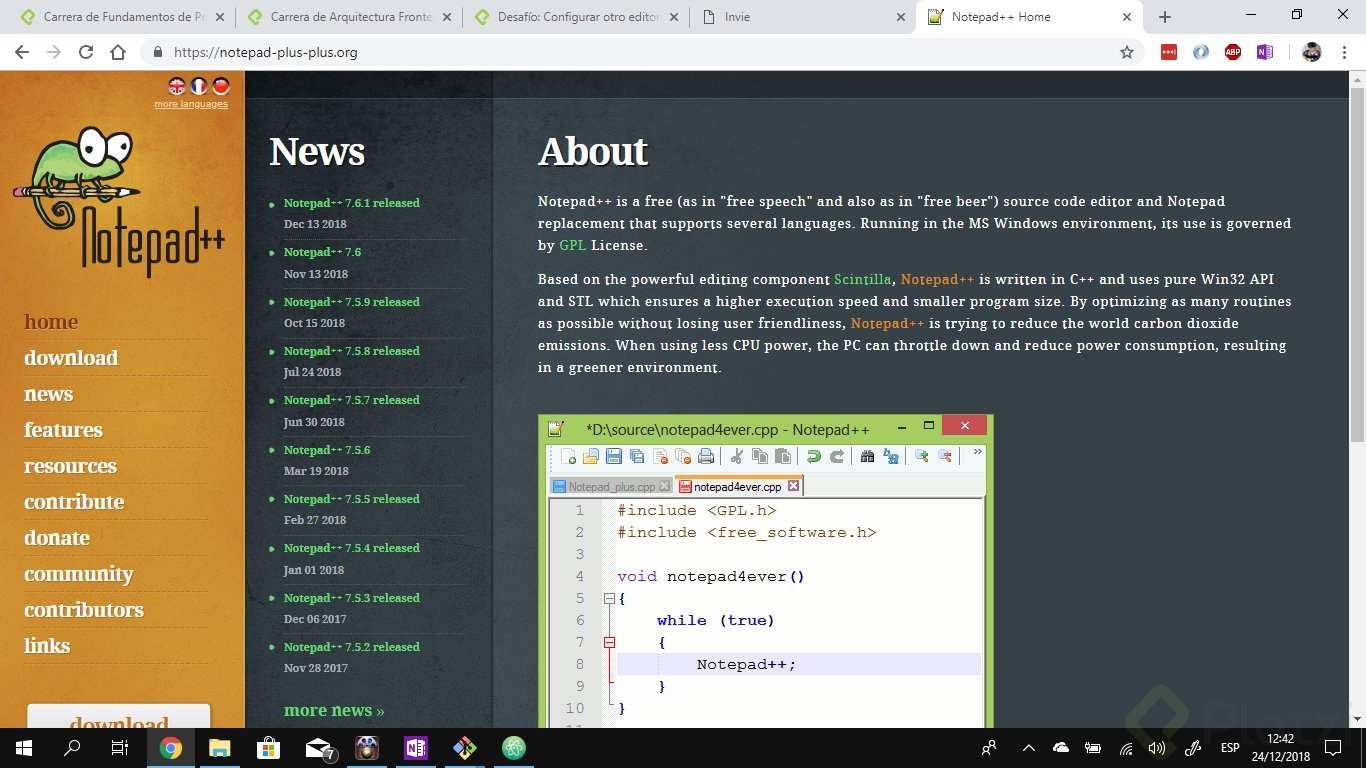This screenshot has height=768, width=1366.
Task: Go to the download page in sidebar menu
Action: (x=71, y=358)
